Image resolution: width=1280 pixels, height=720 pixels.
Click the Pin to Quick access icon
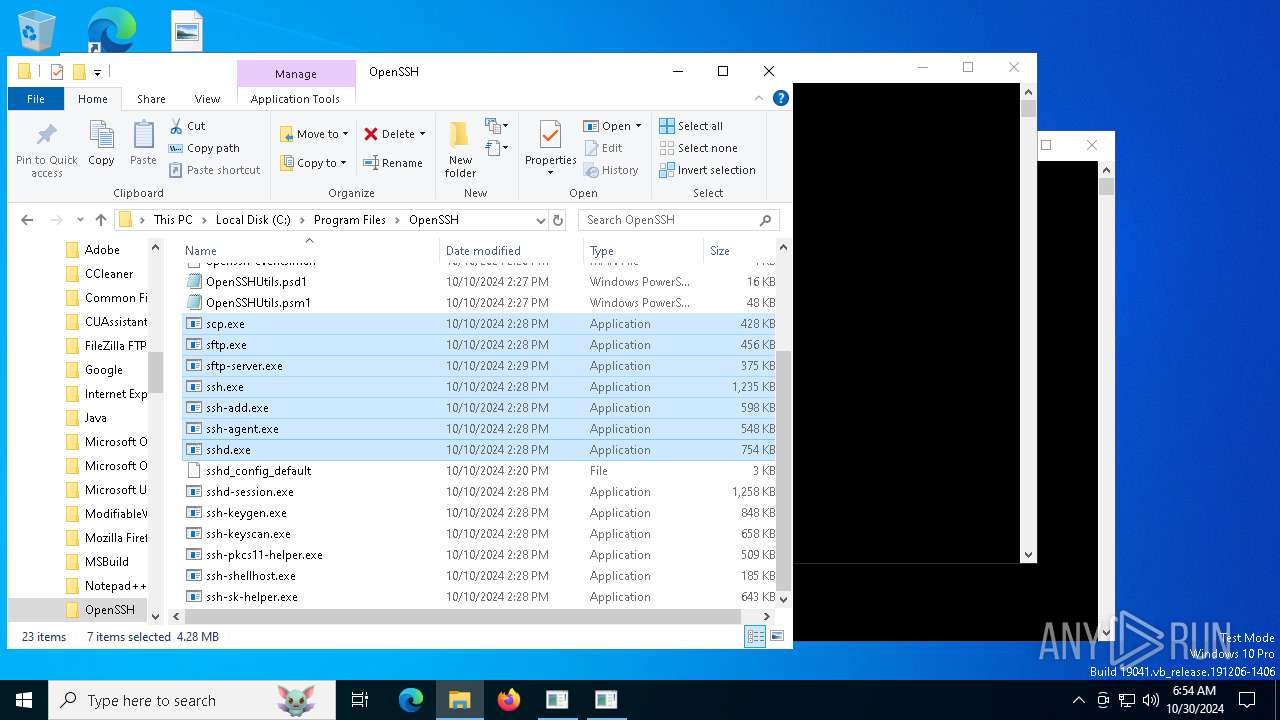tap(46, 150)
